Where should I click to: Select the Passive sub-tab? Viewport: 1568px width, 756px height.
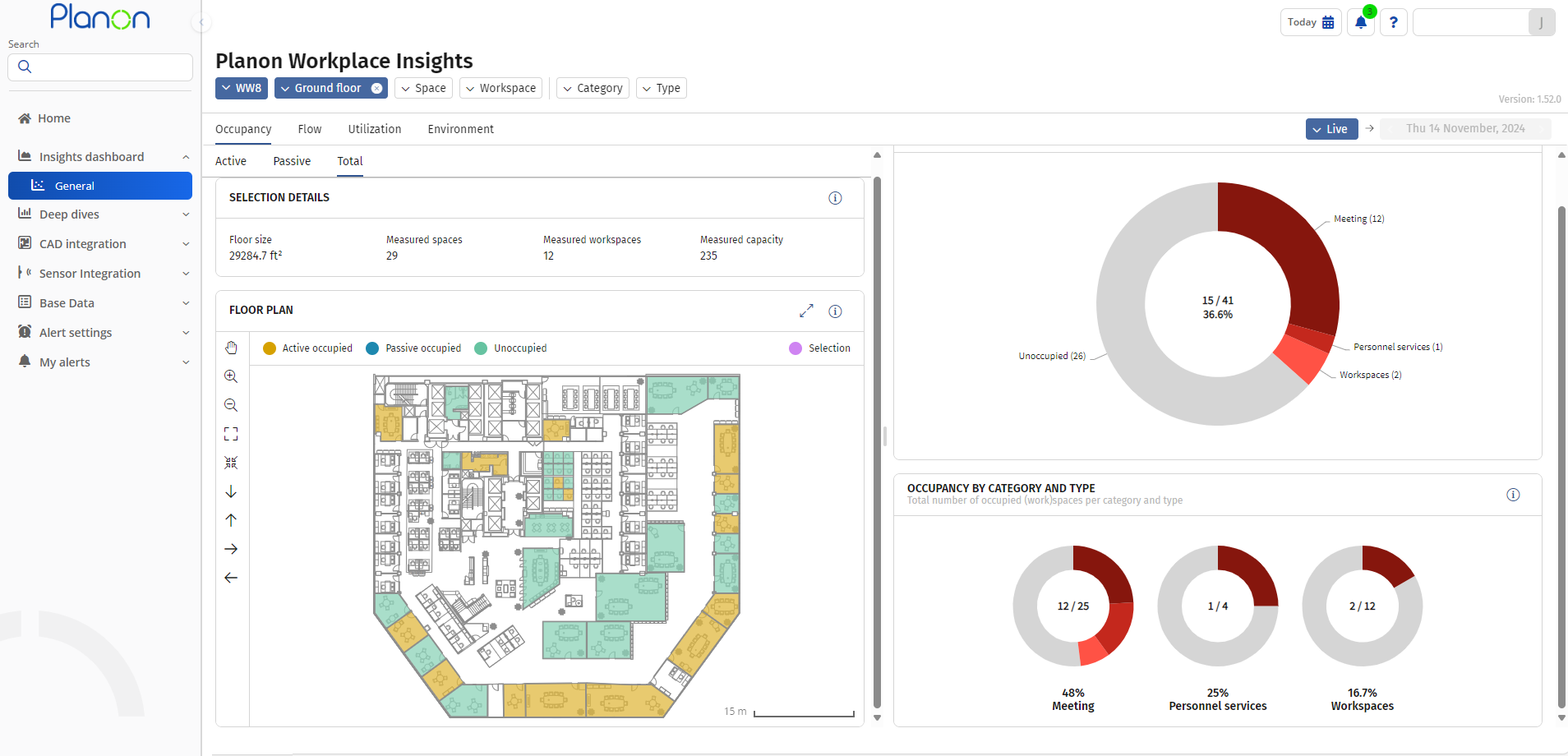[292, 161]
